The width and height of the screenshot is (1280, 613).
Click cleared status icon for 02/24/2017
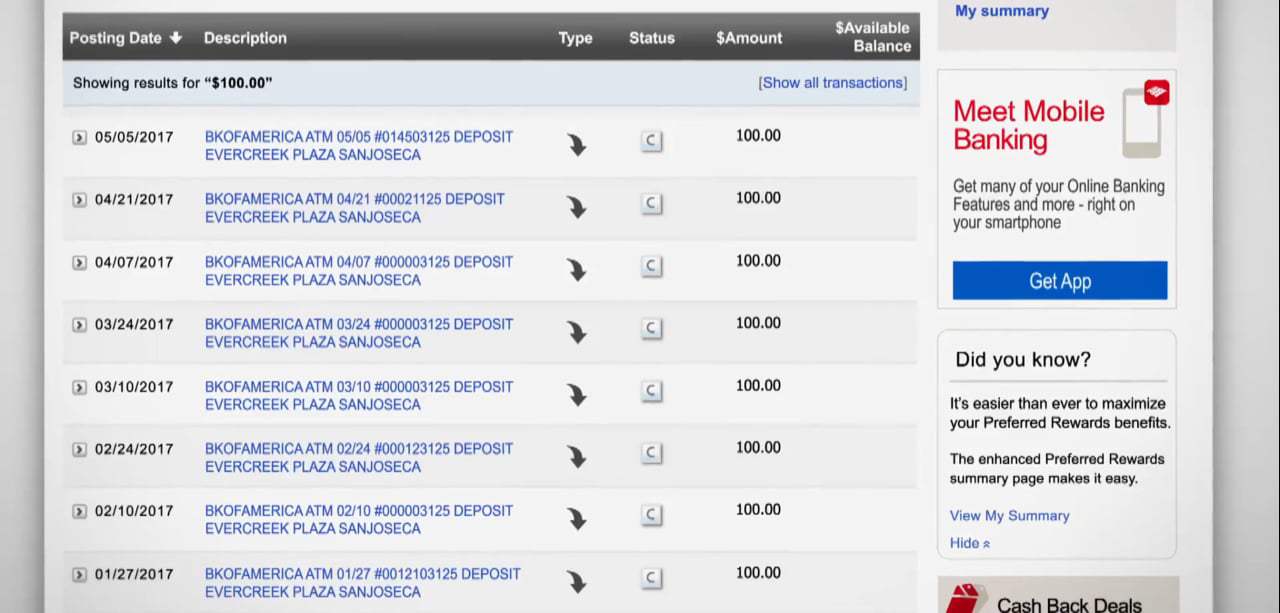click(x=651, y=453)
